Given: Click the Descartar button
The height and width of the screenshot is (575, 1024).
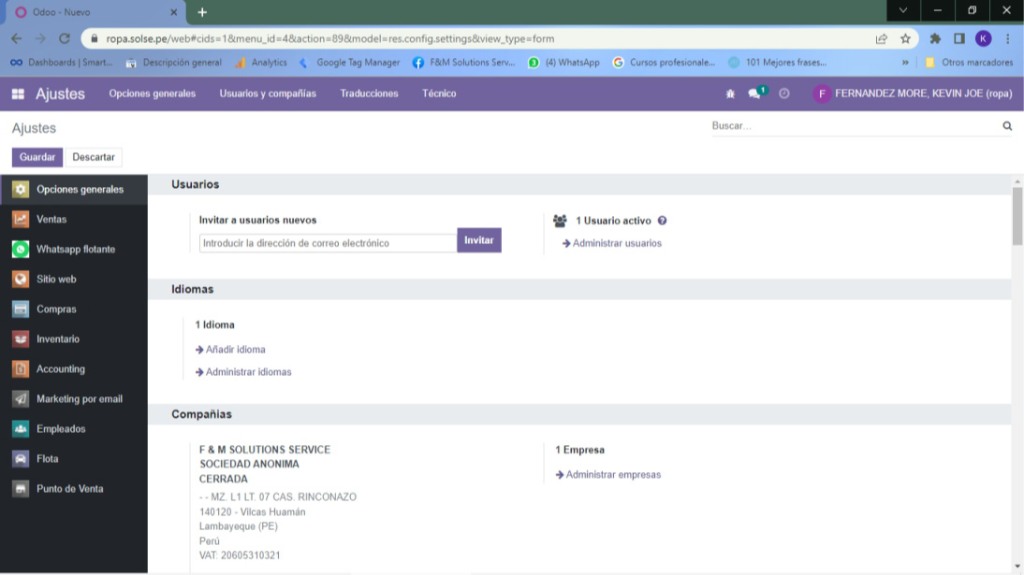Looking at the screenshot, I should (x=93, y=157).
